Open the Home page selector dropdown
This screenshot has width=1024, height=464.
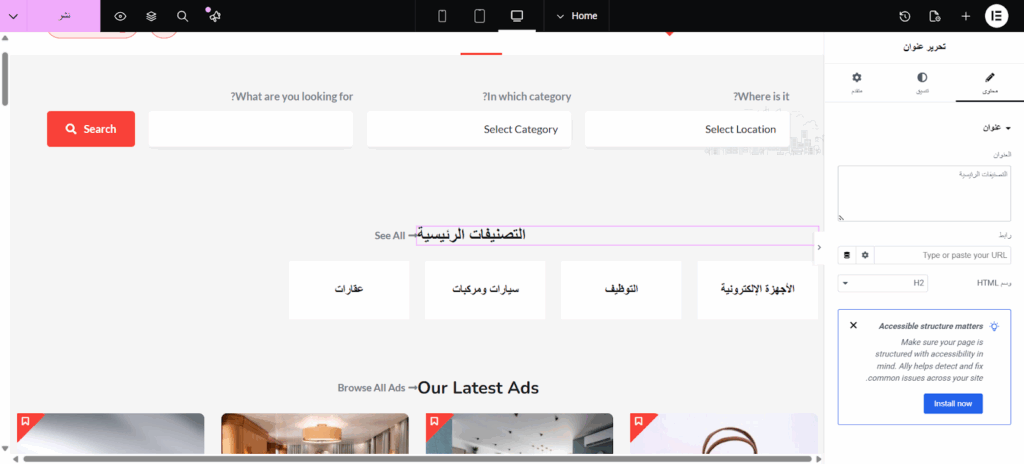[x=576, y=16]
